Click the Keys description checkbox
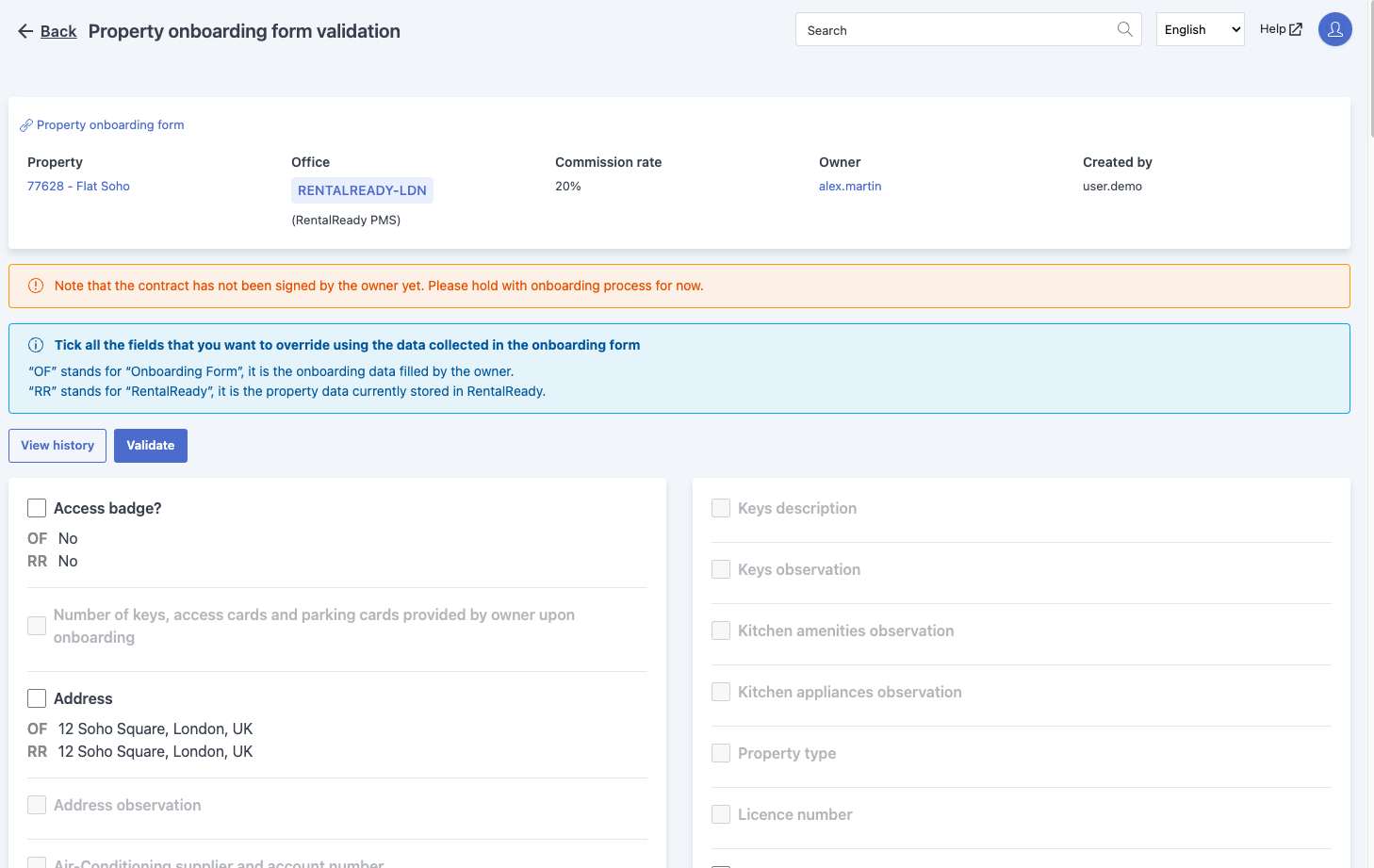The height and width of the screenshot is (868, 1374). (x=721, y=508)
